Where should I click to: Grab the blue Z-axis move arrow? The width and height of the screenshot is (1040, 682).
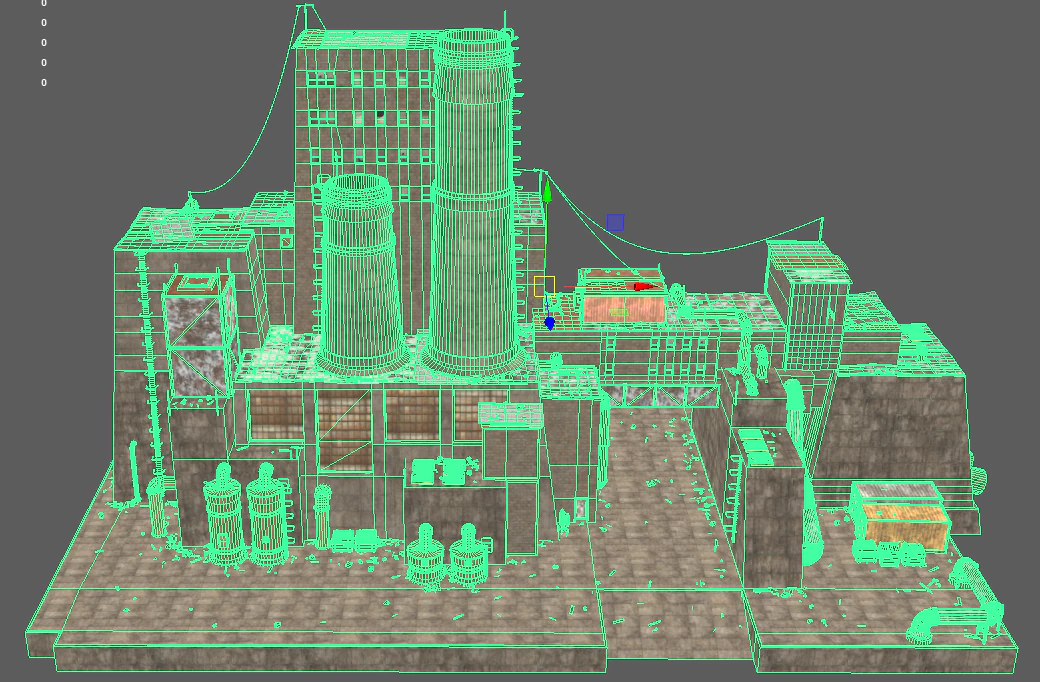point(549,323)
